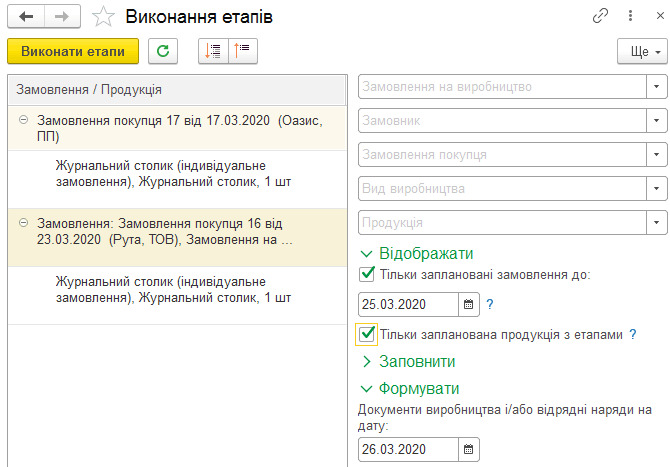Click into the Продукція filter field
Viewport: 670px width, 467px height.
click(x=502, y=223)
